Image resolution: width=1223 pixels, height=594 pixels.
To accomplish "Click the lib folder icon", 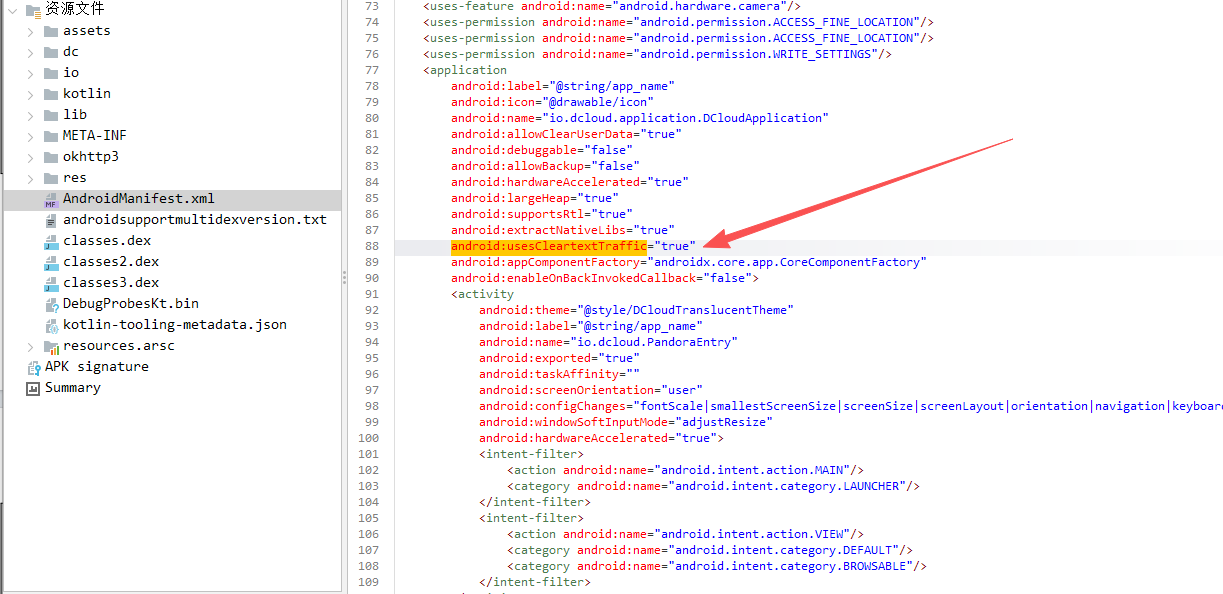I will (51, 115).
